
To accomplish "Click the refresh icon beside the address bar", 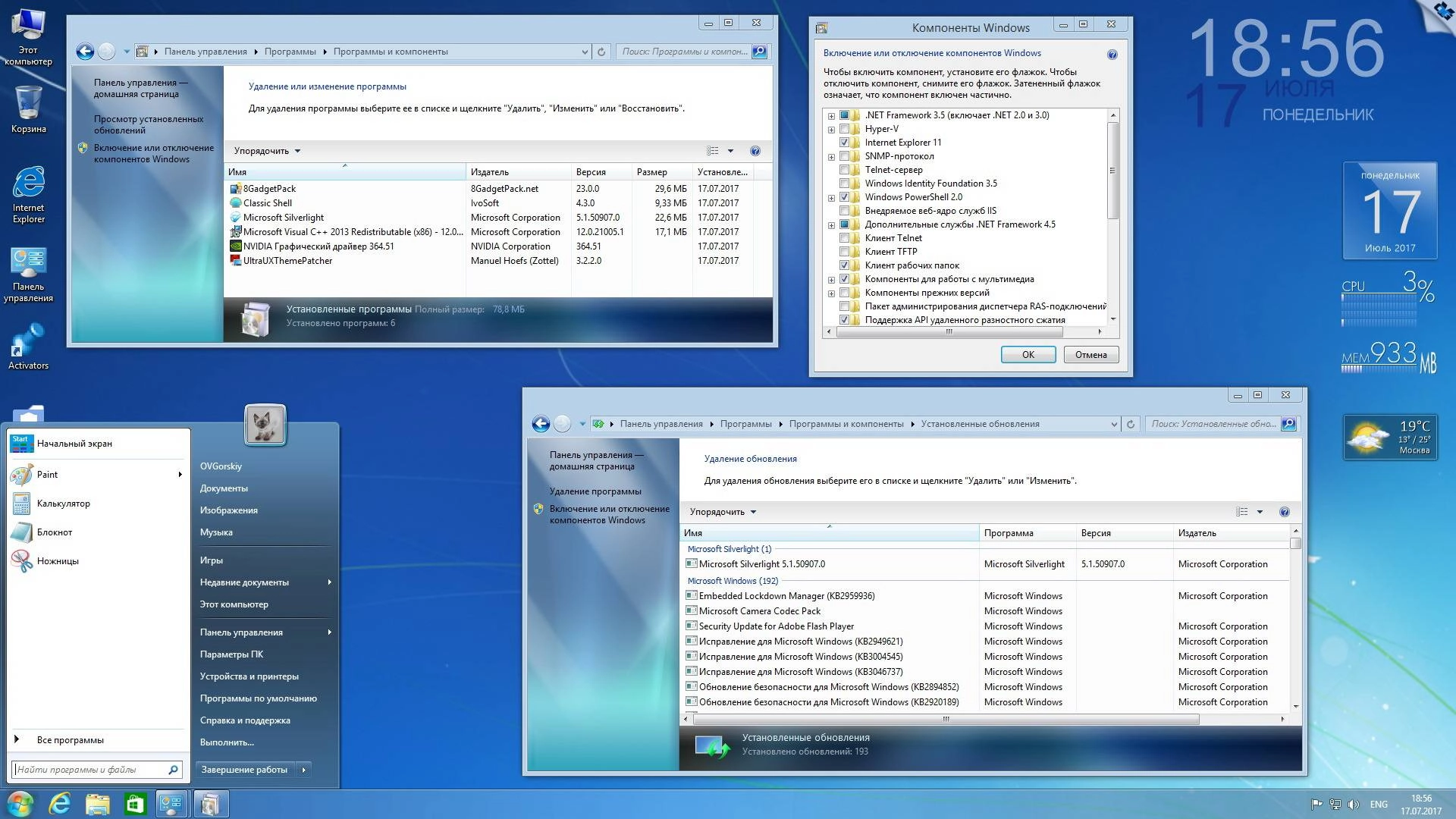I will coord(600,52).
